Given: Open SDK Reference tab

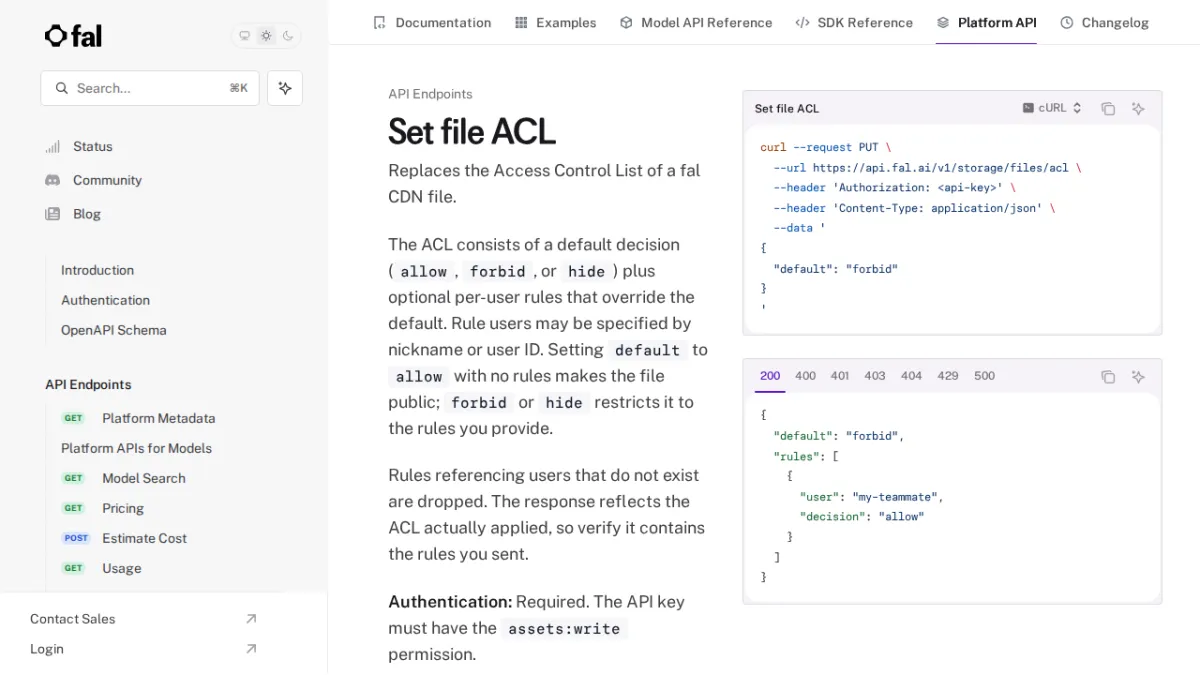Looking at the screenshot, I should [854, 22].
